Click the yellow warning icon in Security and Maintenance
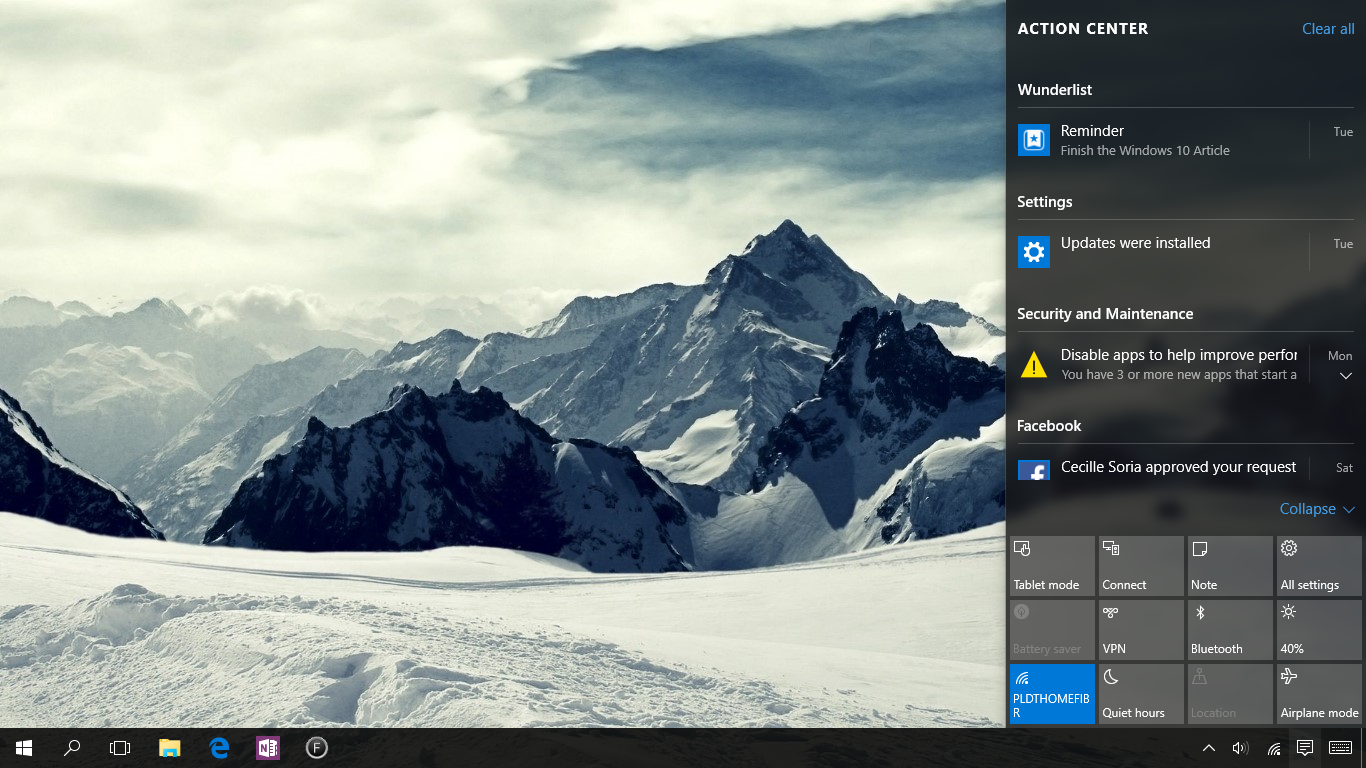The height and width of the screenshot is (768, 1366). click(x=1034, y=365)
